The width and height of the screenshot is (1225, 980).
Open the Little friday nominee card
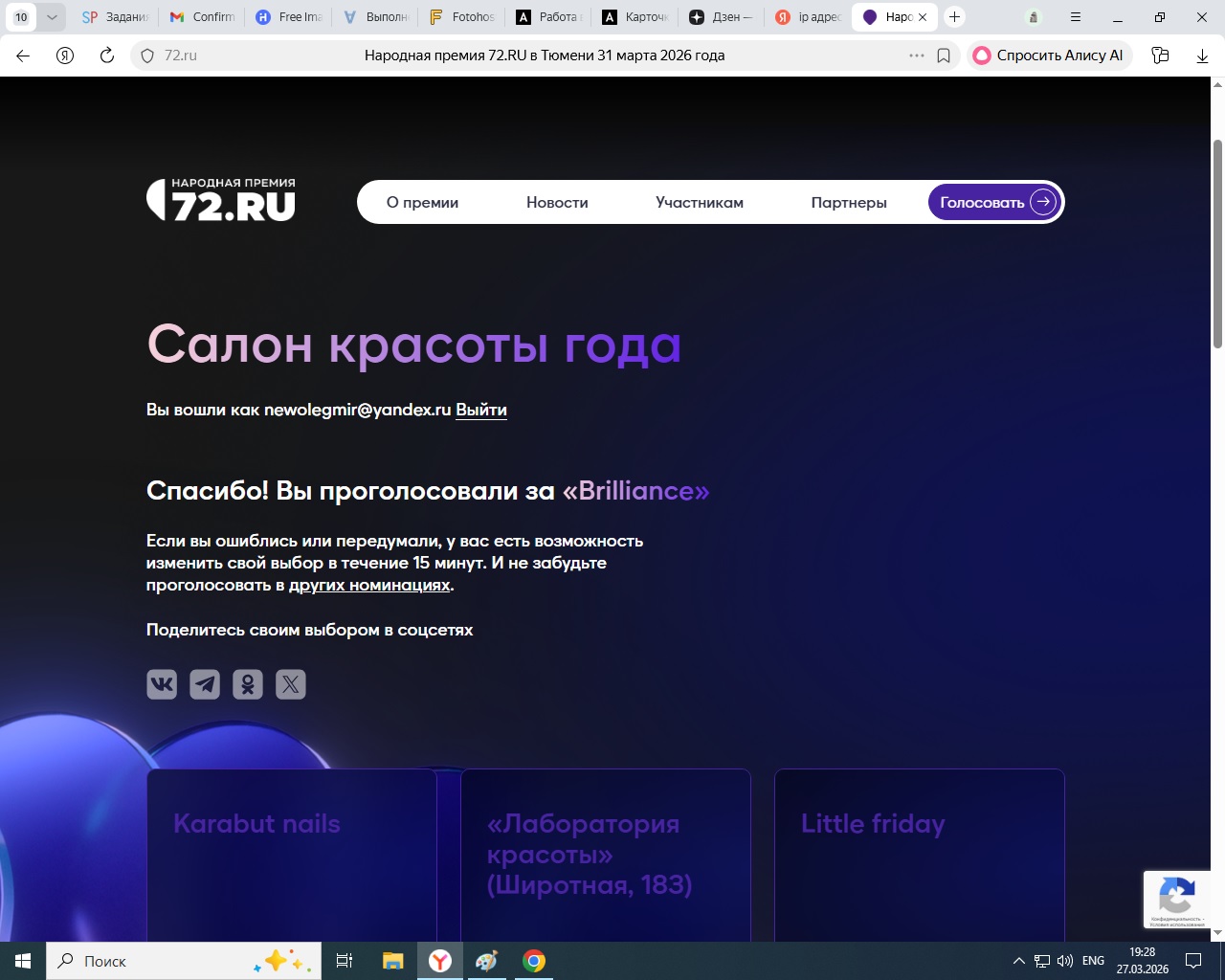click(920, 855)
